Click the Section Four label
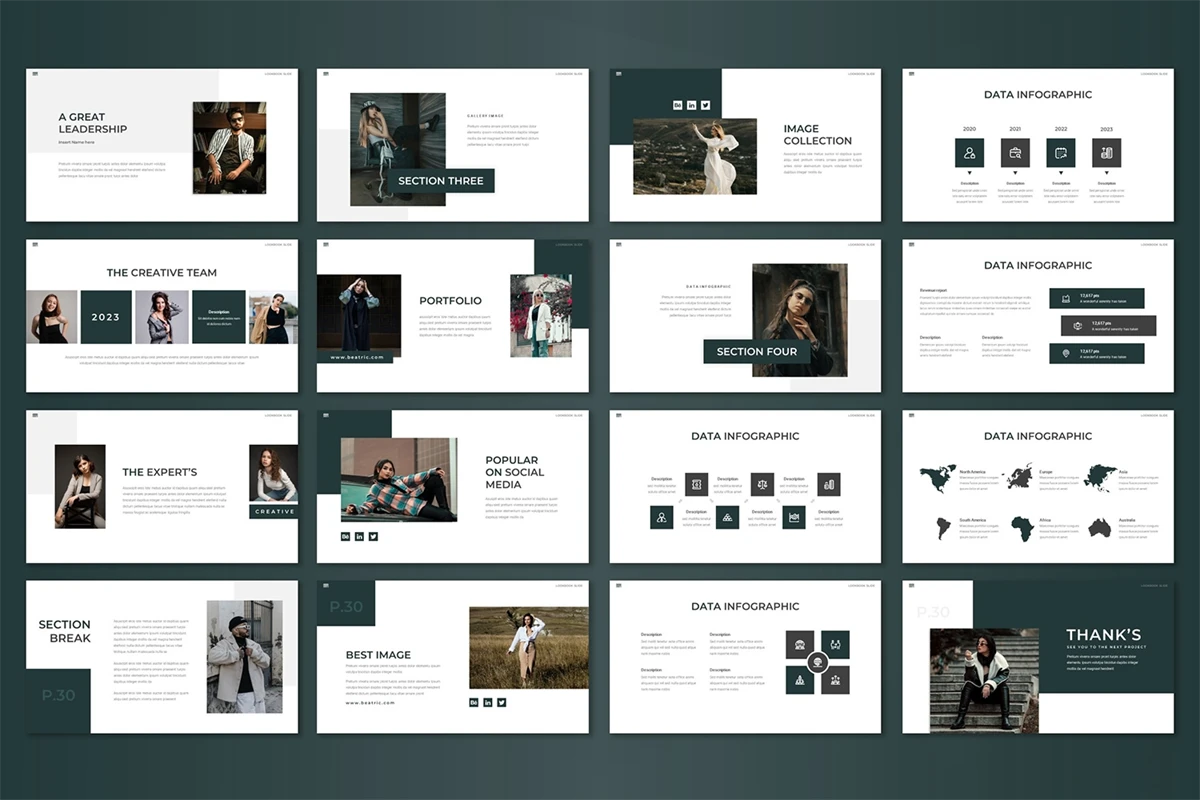 pos(757,352)
